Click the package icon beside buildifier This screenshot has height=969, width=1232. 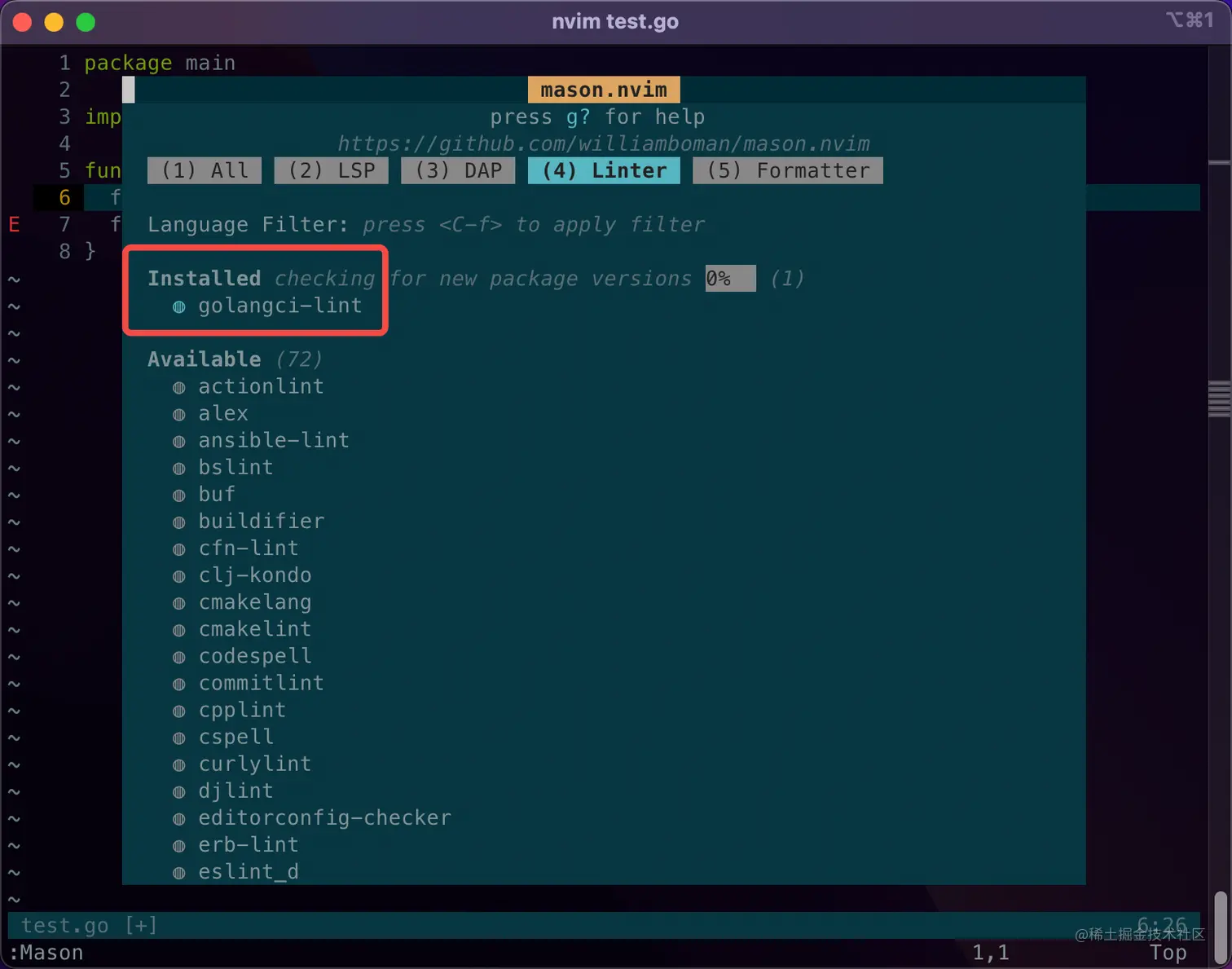[179, 522]
